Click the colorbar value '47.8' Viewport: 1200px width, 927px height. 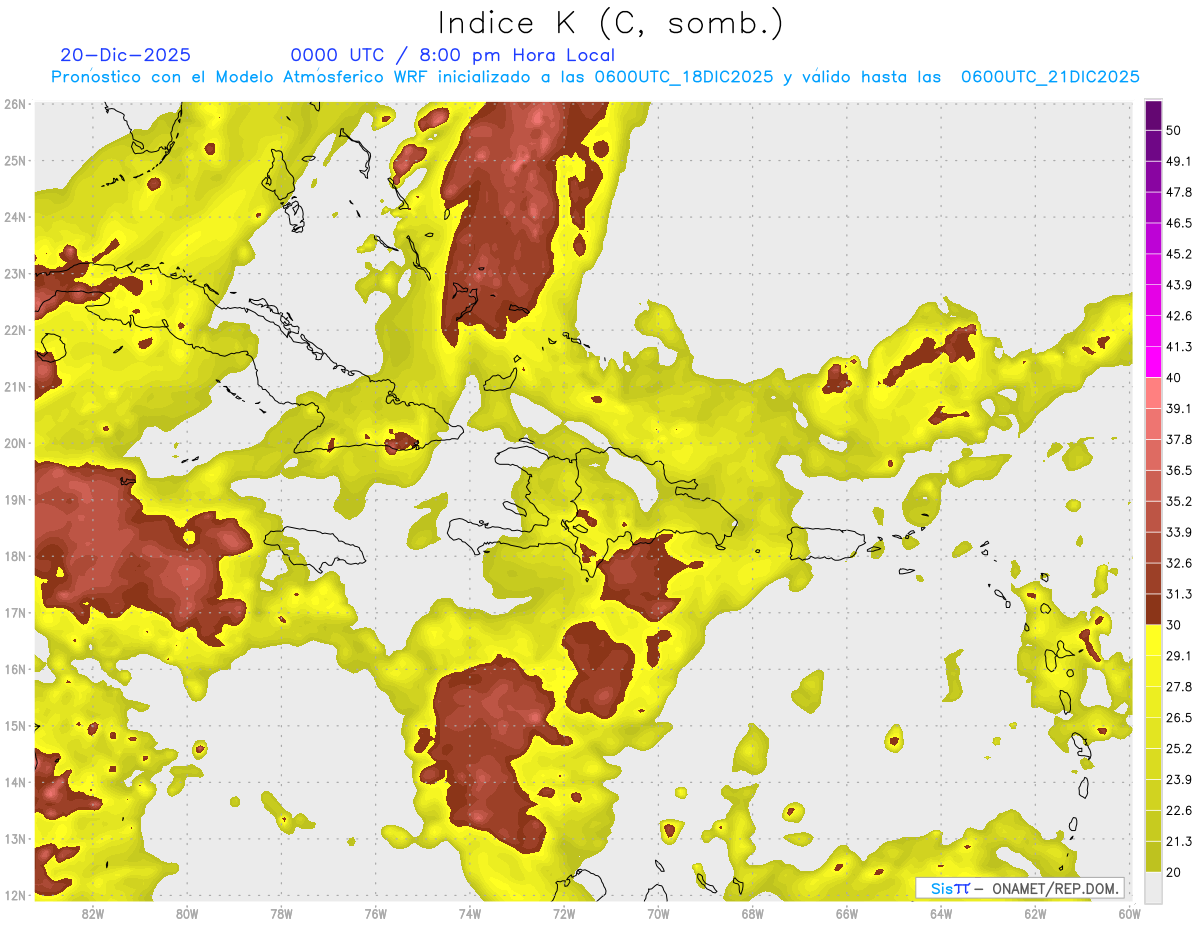pyautogui.click(x=1179, y=192)
